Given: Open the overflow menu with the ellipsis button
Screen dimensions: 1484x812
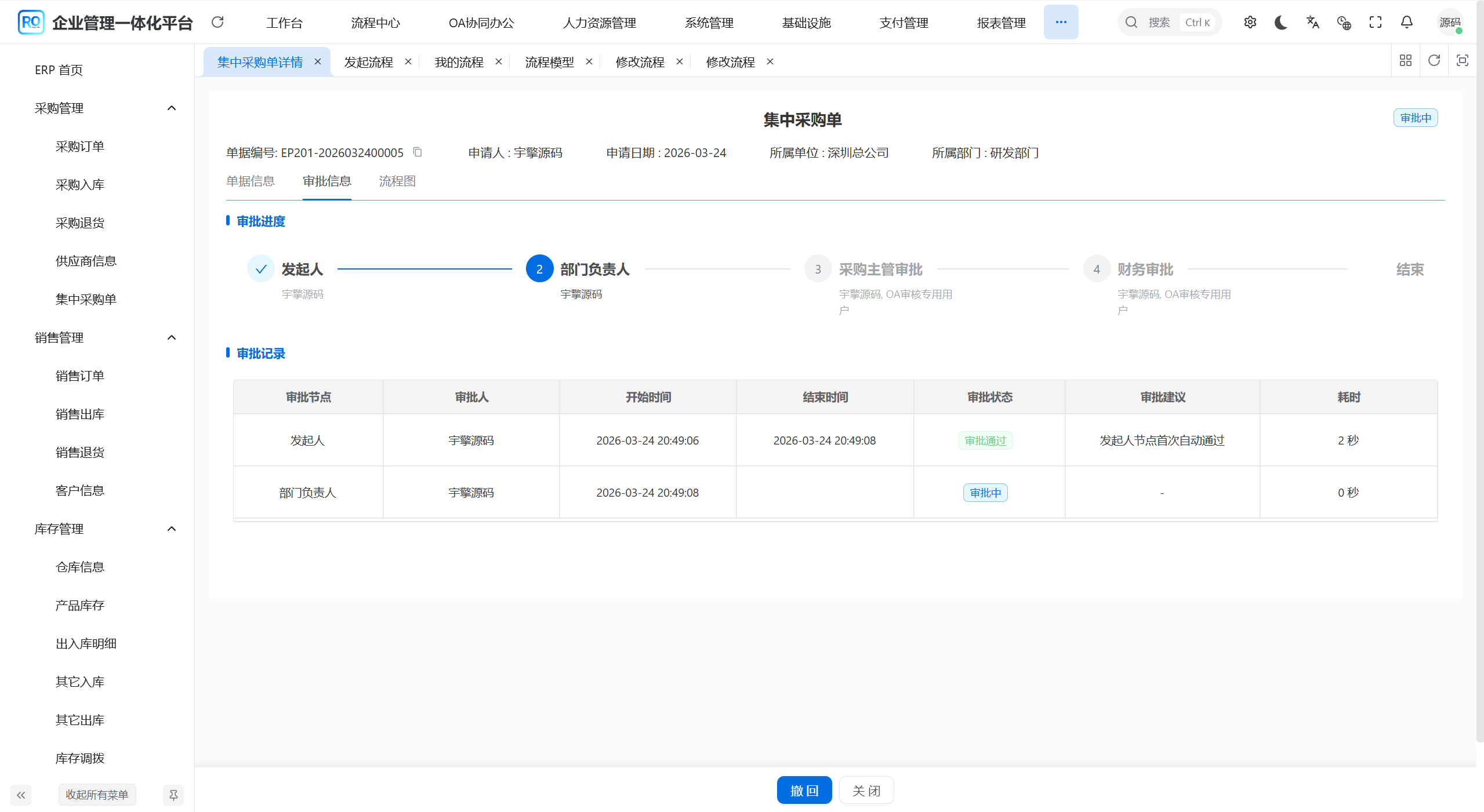Looking at the screenshot, I should 1061,22.
